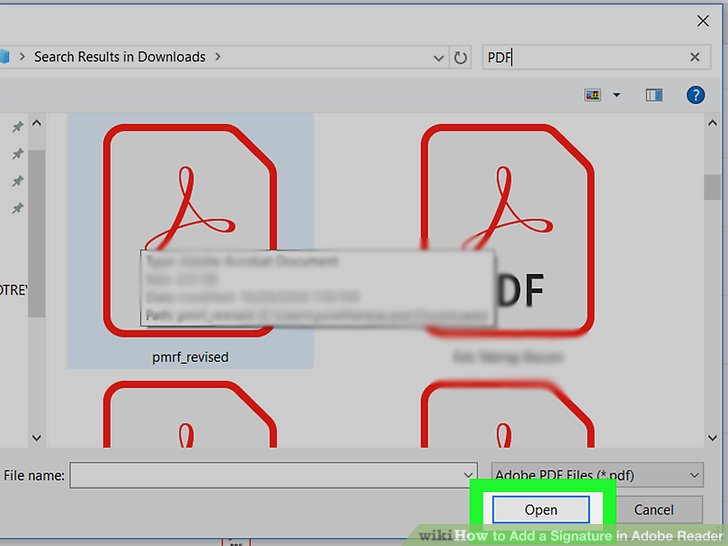Screen dimensions: 728x546
Task: Expand the address bar previous locations dropdown
Action: click(x=438, y=58)
